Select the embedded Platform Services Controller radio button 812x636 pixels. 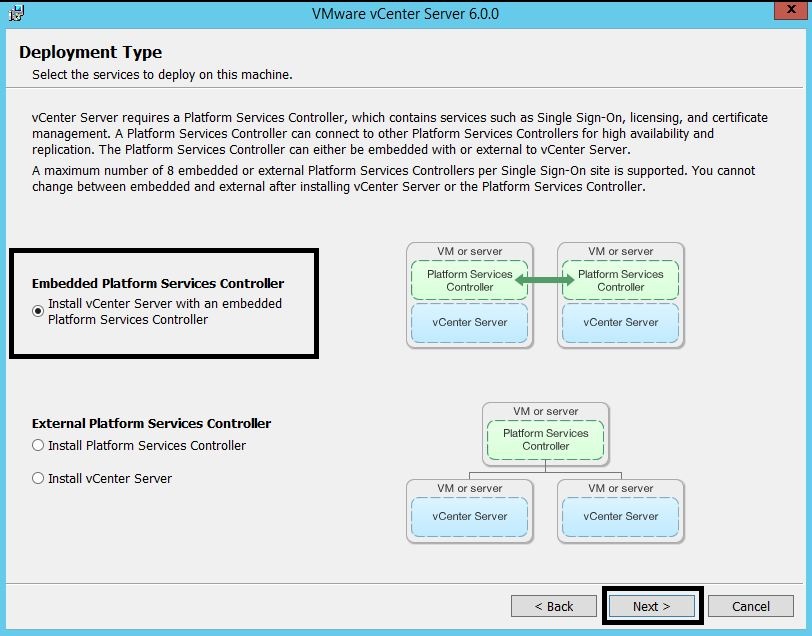(x=38, y=311)
